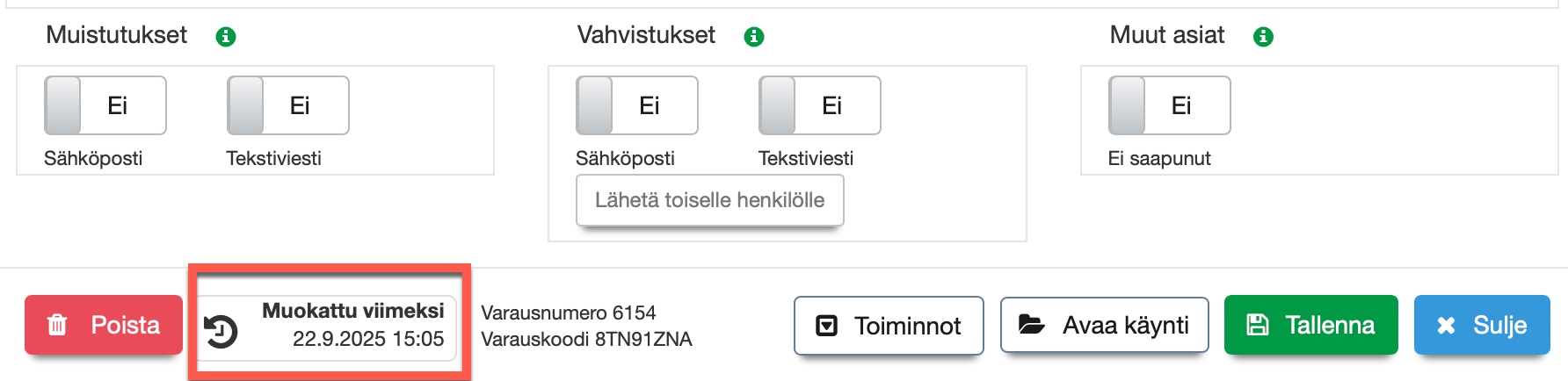Enable Muistutukset Tekstiviesti reminder switch
The width and height of the screenshot is (1568, 381).
click(288, 105)
